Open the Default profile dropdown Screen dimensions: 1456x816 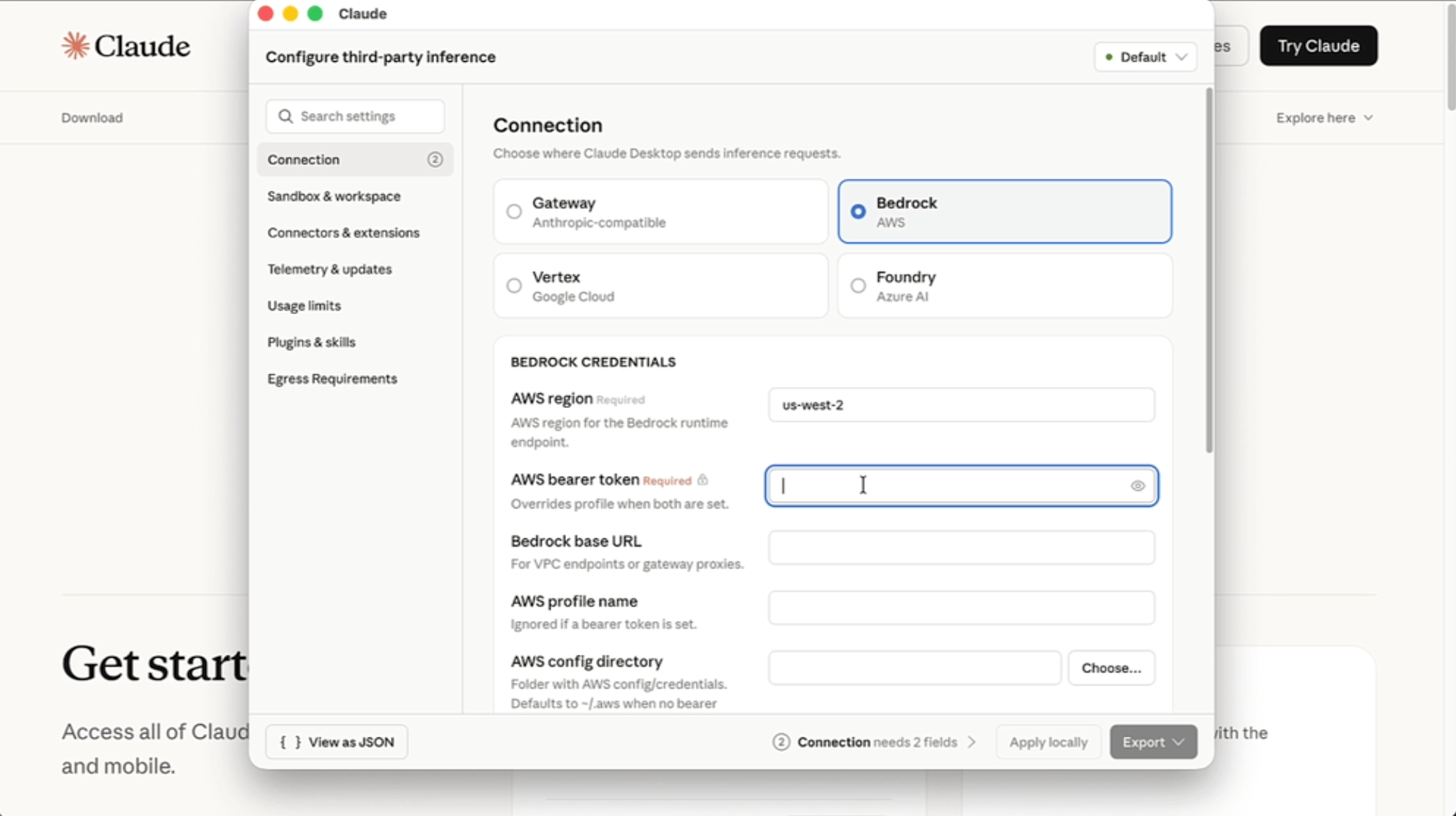point(1145,57)
